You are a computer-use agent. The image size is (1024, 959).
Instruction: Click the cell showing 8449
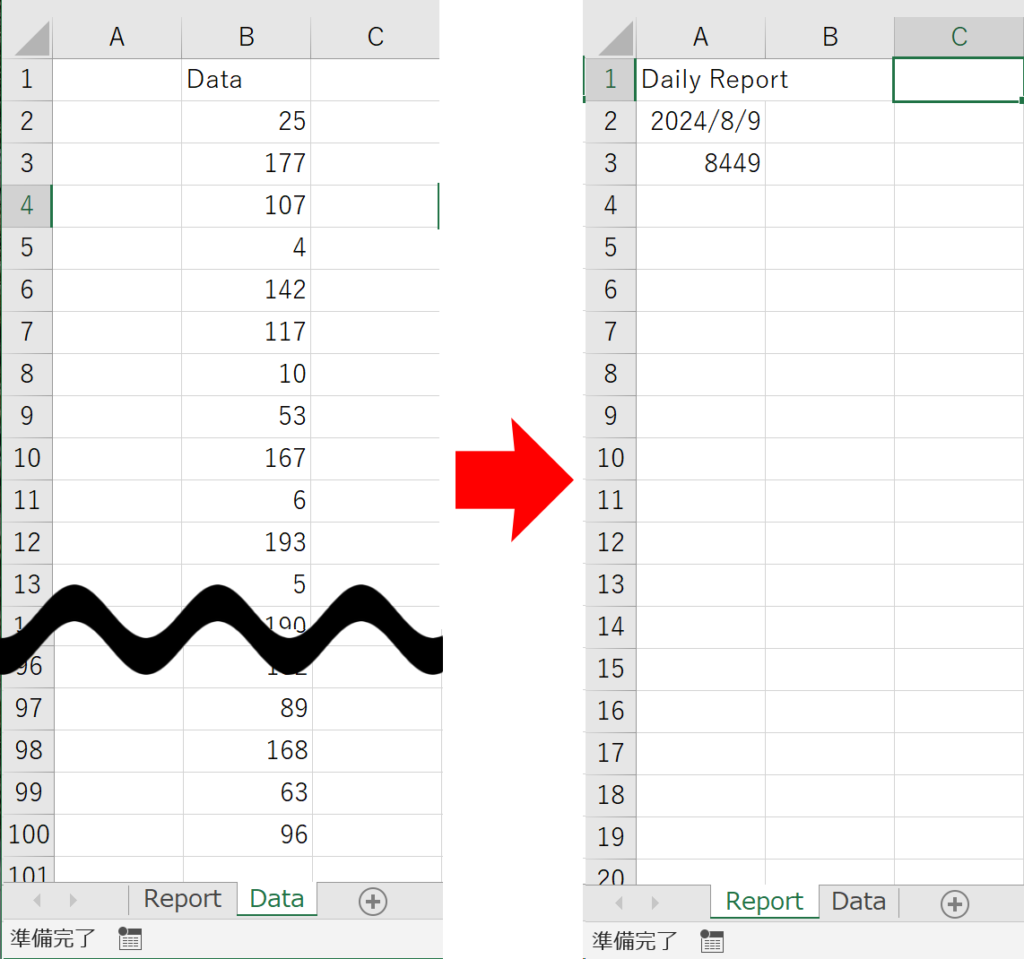pyautogui.click(x=700, y=162)
